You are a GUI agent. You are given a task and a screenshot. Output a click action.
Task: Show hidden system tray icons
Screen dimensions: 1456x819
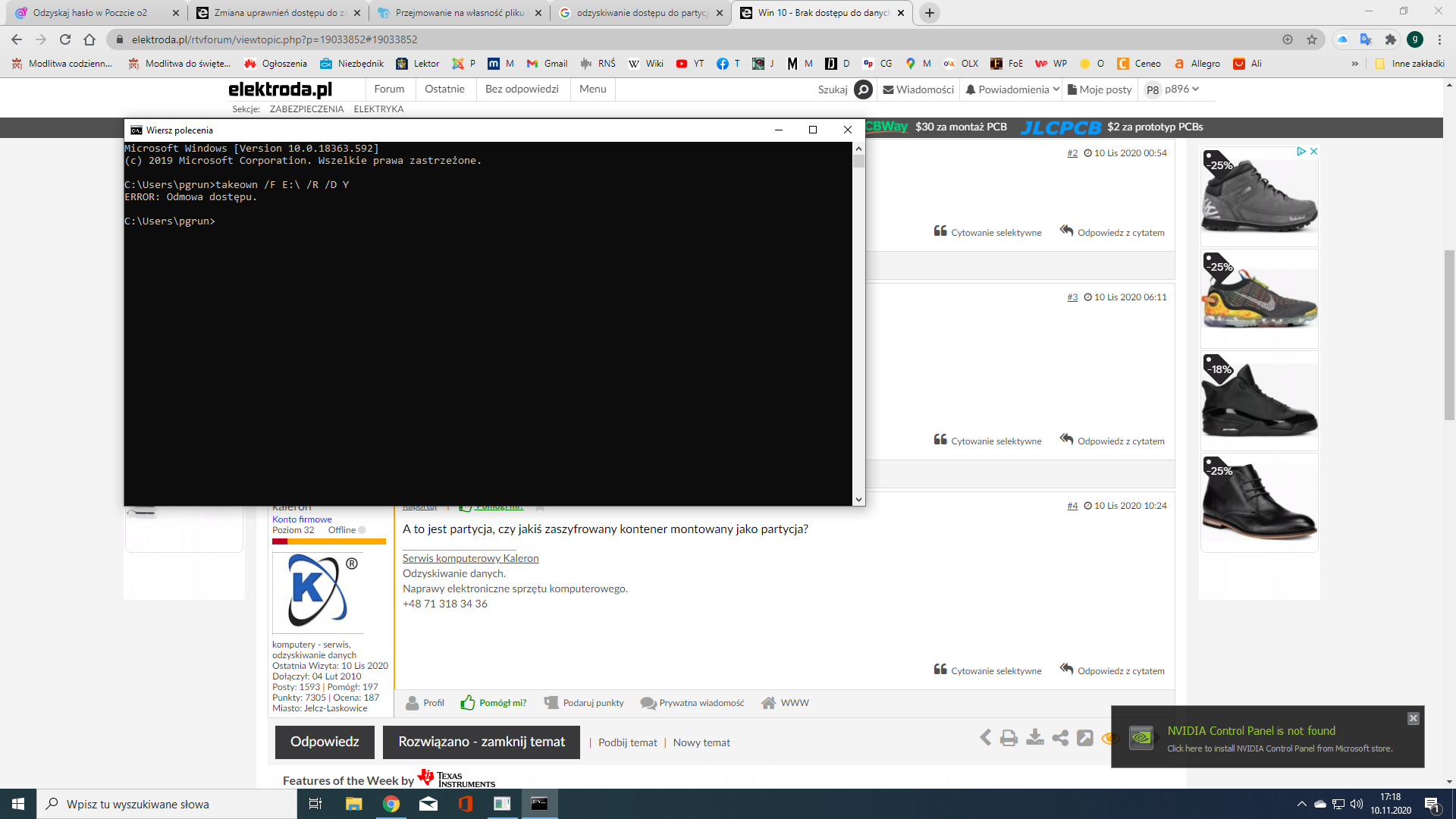click(x=1302, y=804)
